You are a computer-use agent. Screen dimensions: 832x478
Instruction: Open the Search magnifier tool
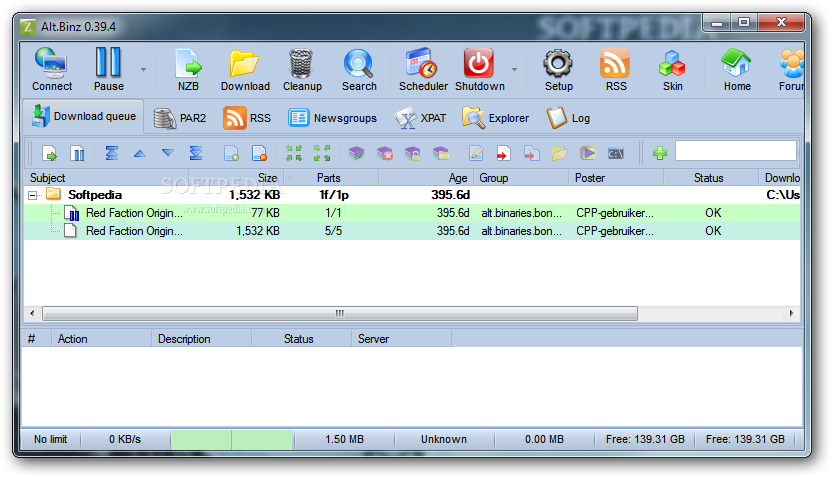(x=359, y=69)
